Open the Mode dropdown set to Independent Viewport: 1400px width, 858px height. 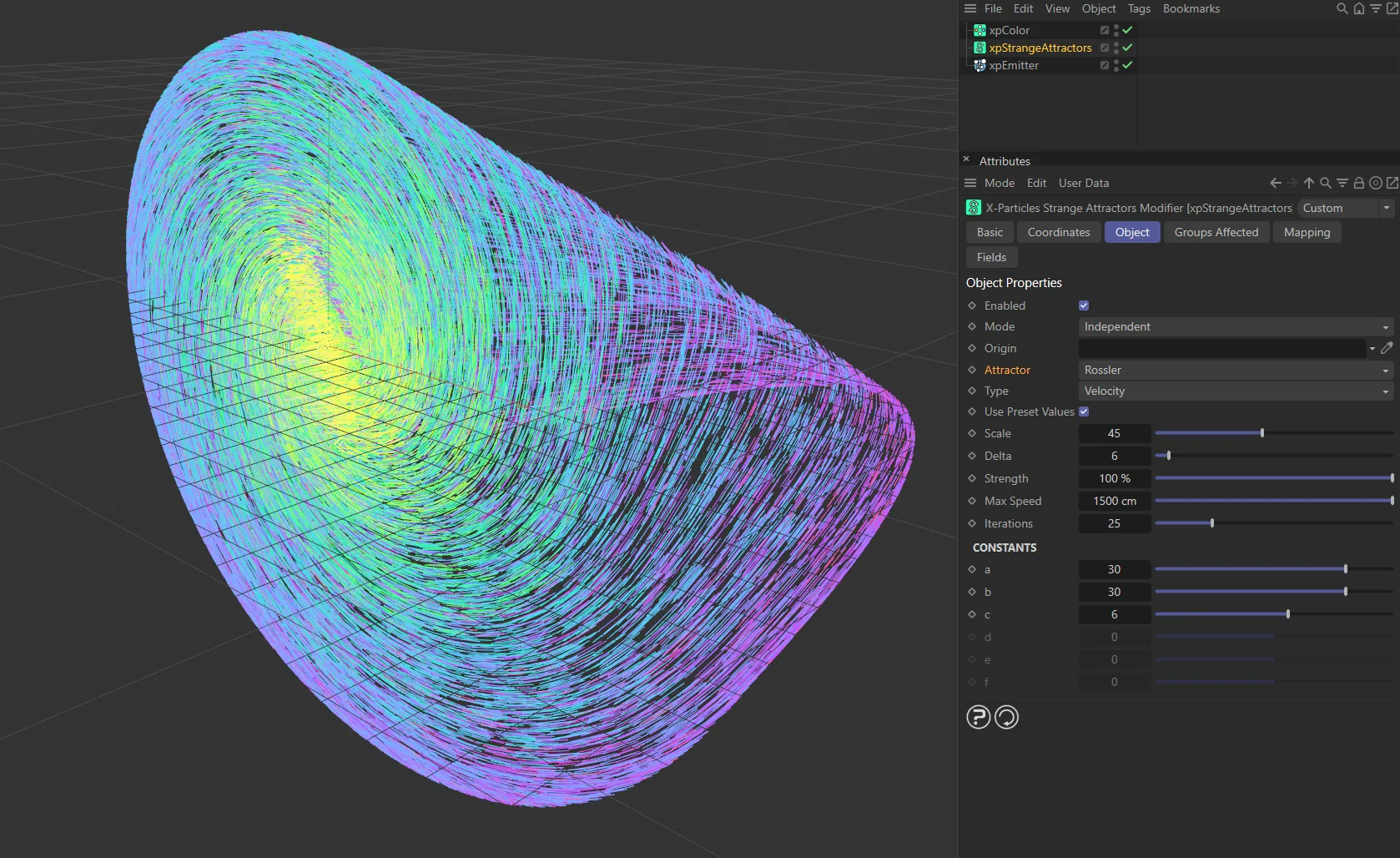[1235, 326]
